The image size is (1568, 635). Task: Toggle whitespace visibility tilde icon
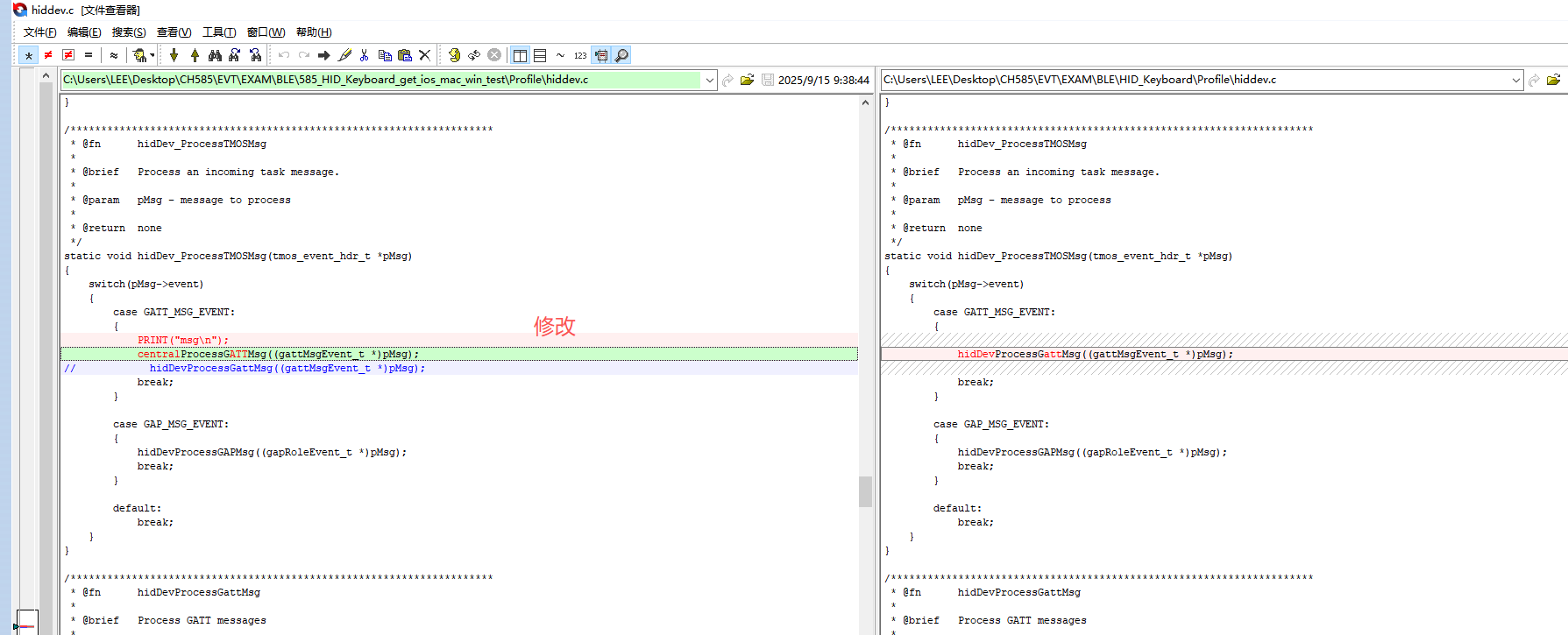point(560,55)
